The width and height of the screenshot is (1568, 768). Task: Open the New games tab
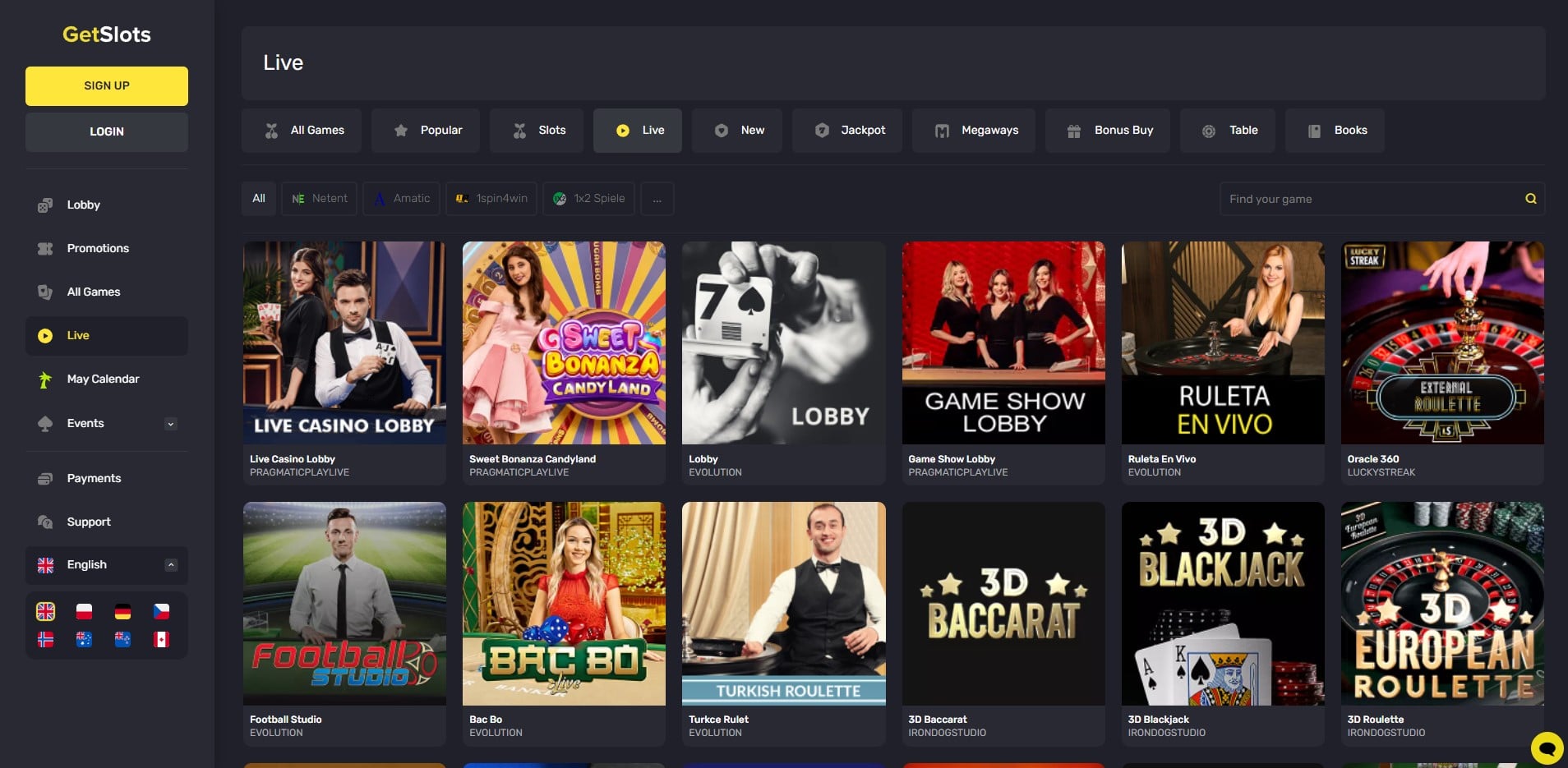click(737, 131)
